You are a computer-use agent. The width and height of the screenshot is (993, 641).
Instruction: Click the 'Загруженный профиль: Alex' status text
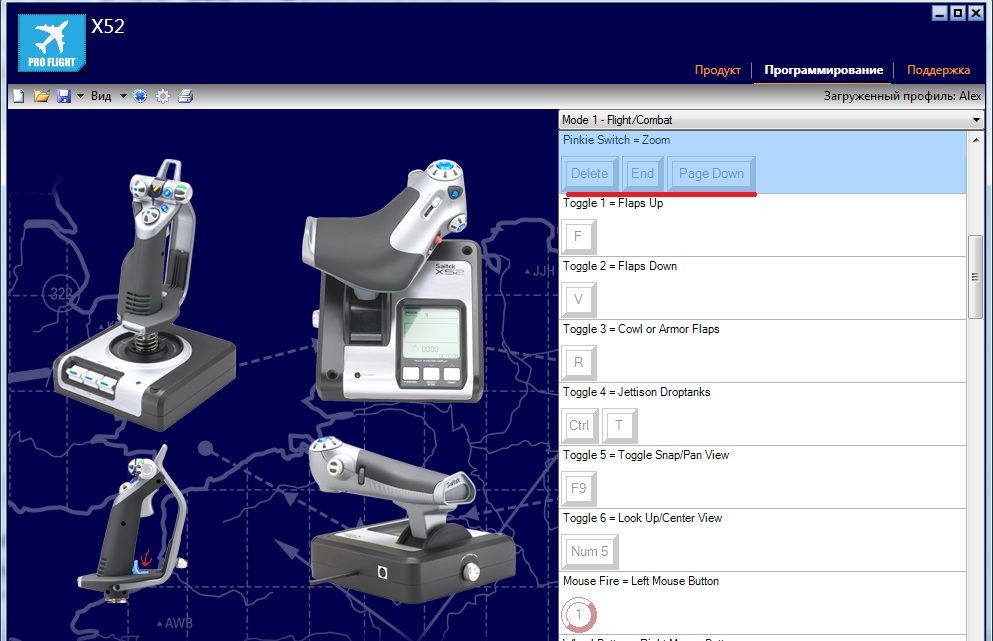902,96
